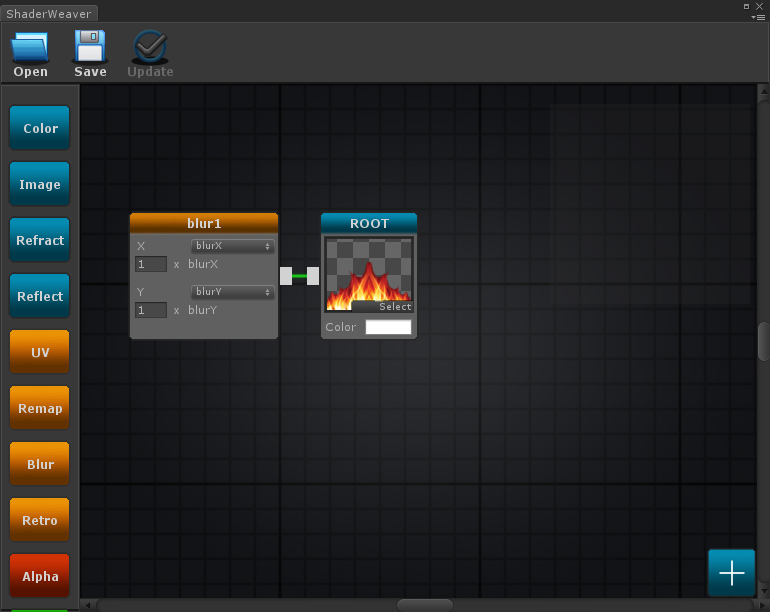Image resolution: width=770 pixels, height=612 pixels.
Task: Add a Blur node from the sidebar
Action: [x=40, y=464]
